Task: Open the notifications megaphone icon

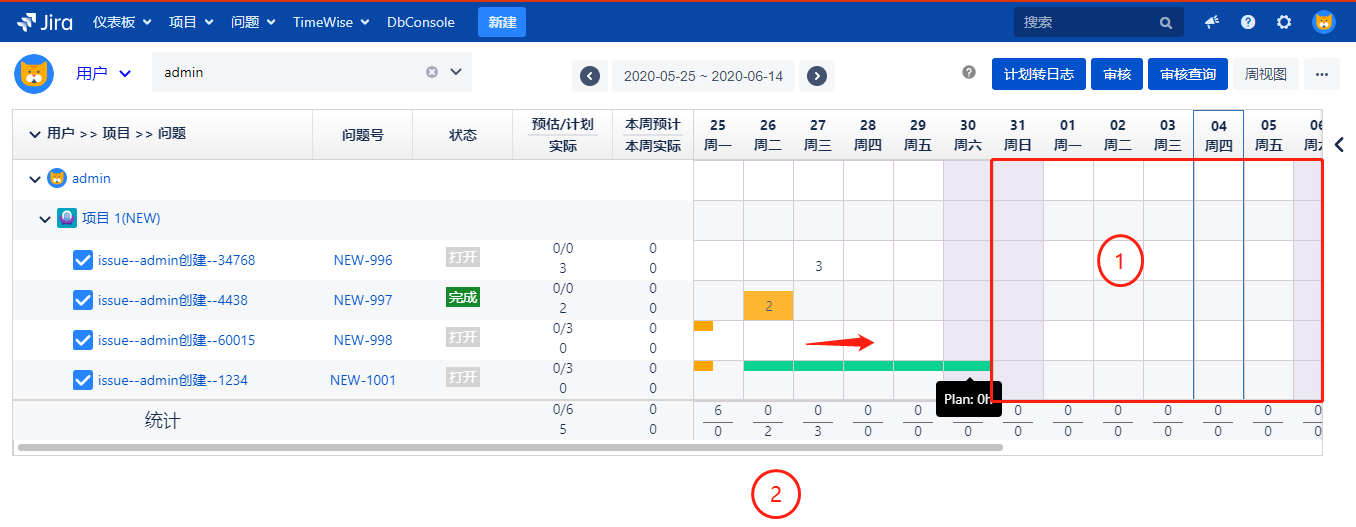Action: tap(1211, 22)
